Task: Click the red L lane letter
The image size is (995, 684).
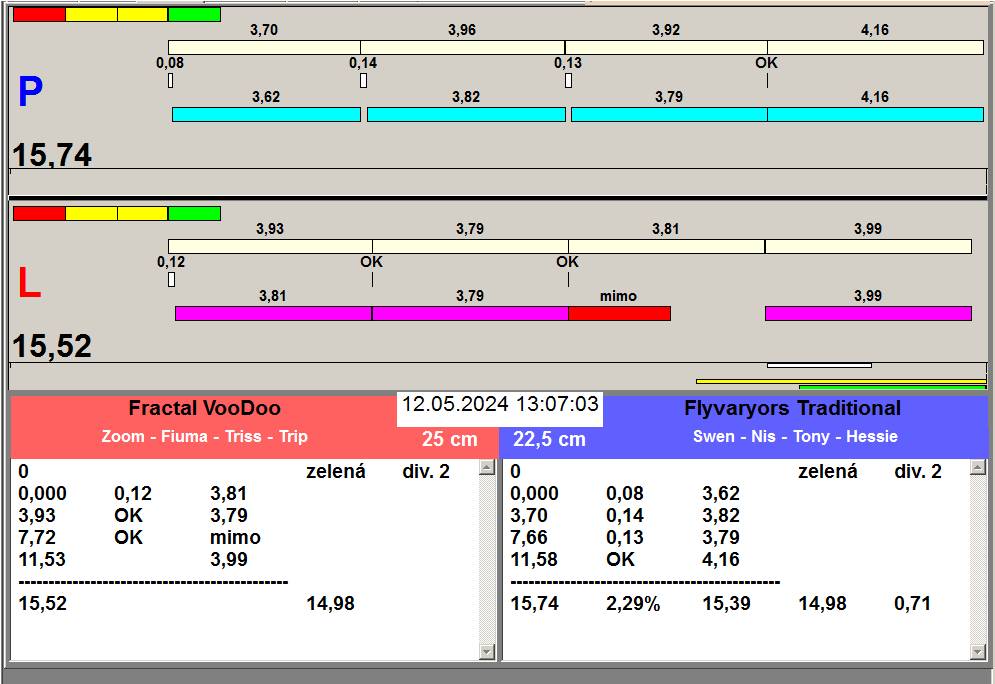Action: click(30, 285)
